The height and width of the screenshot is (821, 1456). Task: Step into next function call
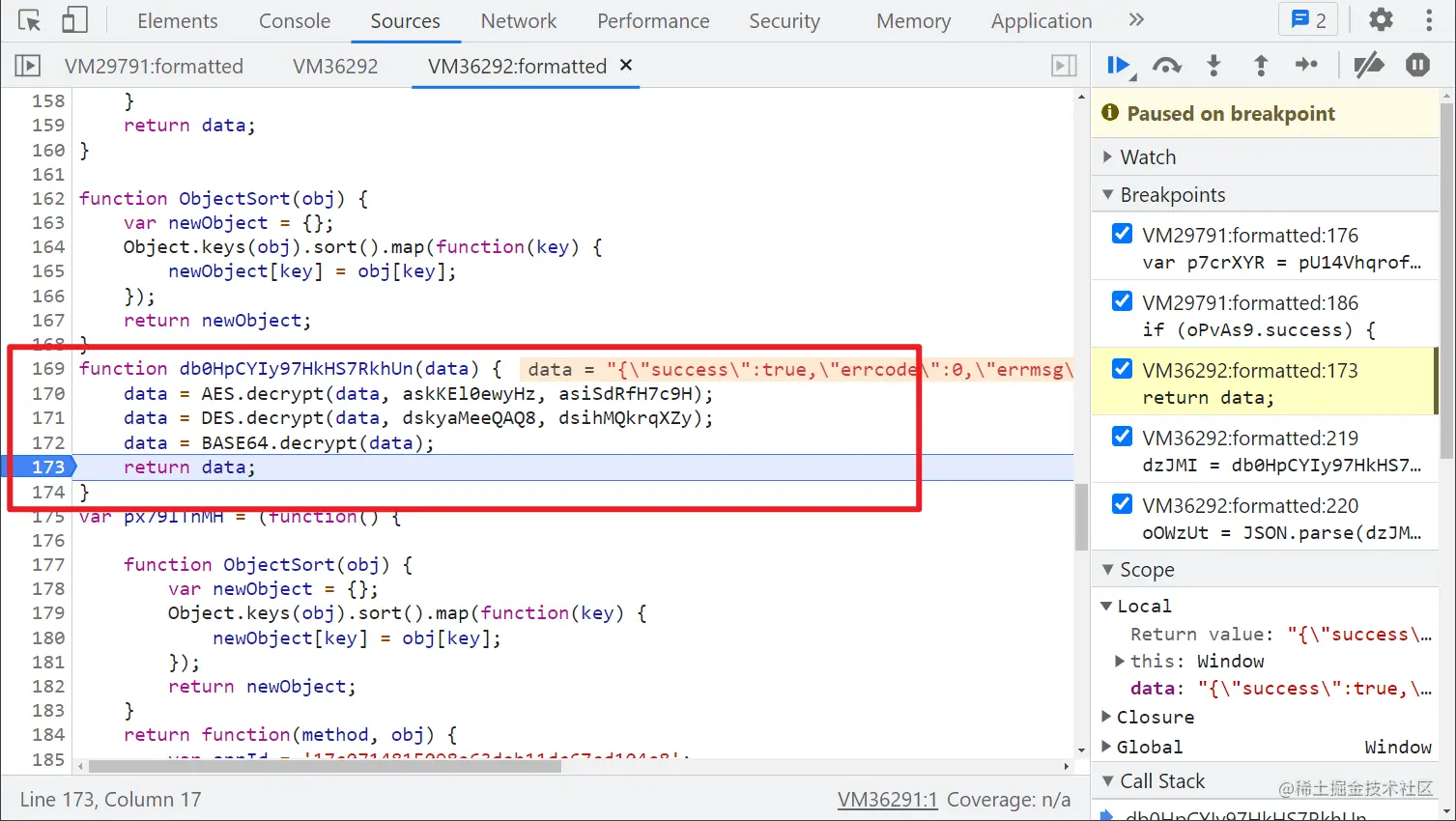(x=1214, y=66)
